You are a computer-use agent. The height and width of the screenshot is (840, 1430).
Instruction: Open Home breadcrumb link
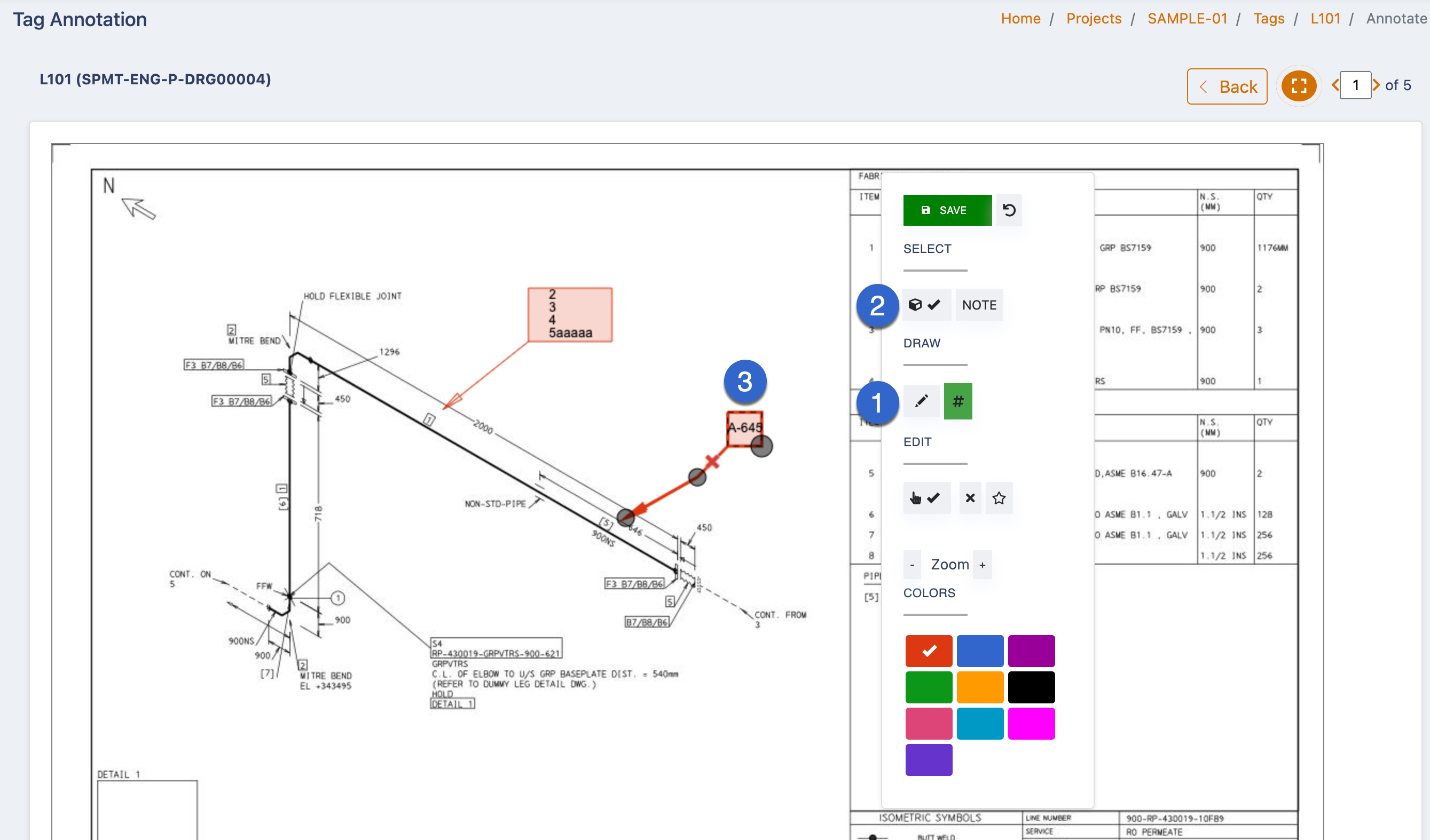click(x=1020, y=19)
